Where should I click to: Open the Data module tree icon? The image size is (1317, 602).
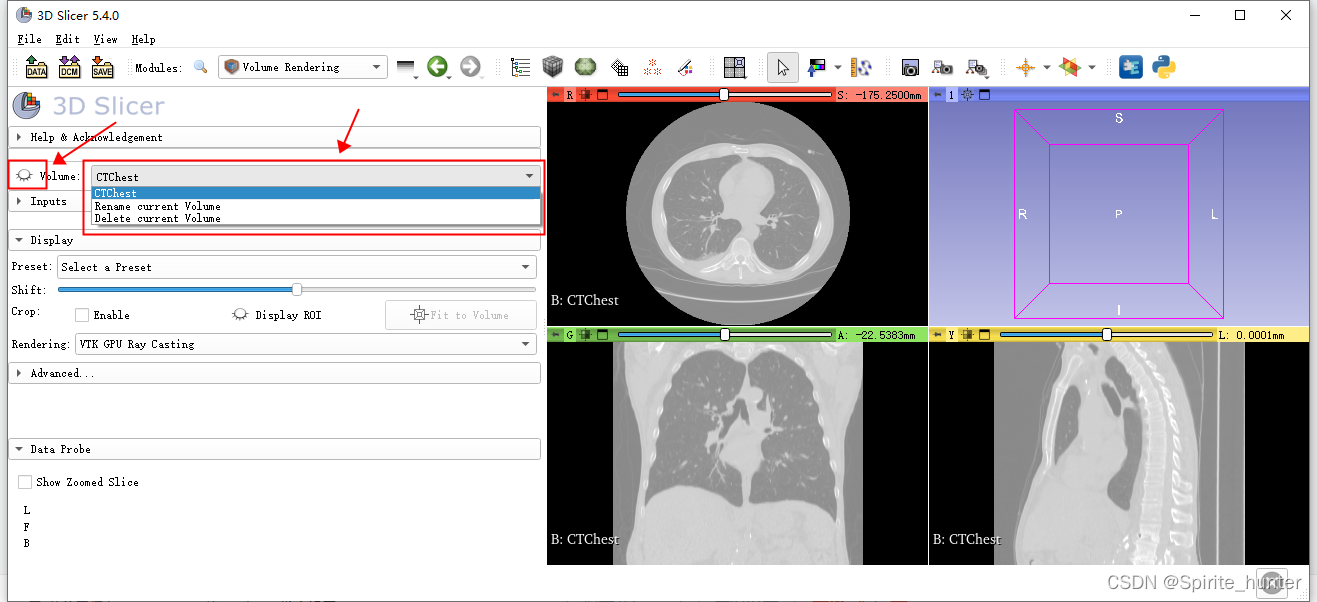coord(520,67)
